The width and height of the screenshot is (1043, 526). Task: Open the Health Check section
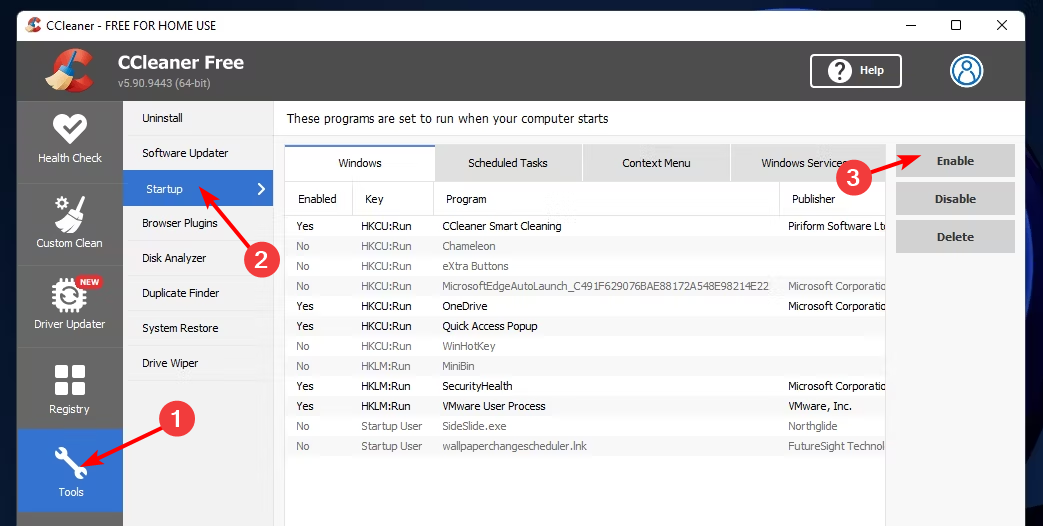pos(70,142)
